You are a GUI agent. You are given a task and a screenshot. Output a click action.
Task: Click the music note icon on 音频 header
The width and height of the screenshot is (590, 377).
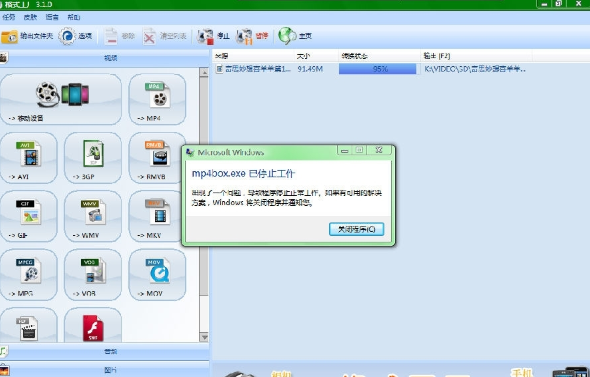(3, 351)
